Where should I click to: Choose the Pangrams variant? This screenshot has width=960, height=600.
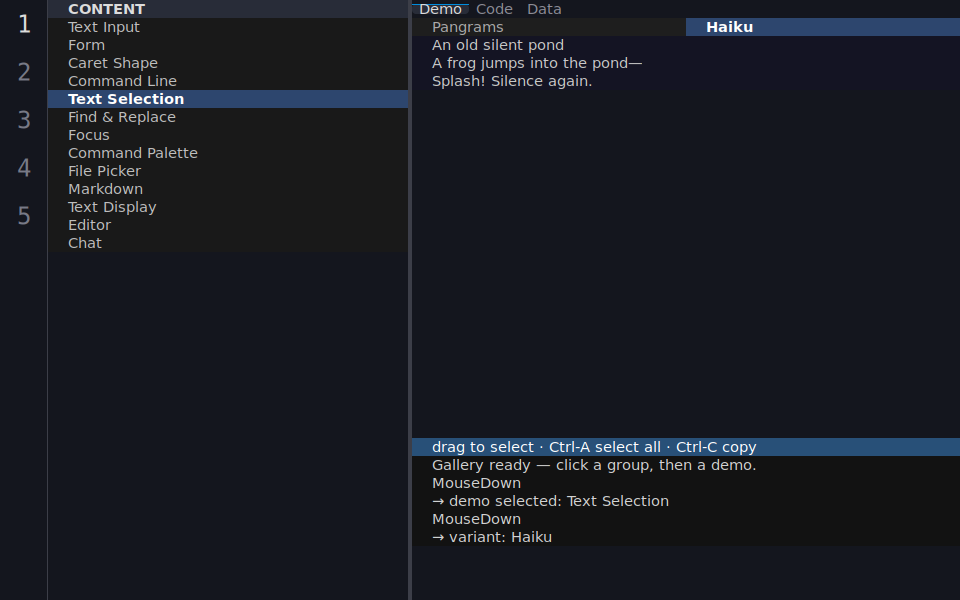(x=549, y=27)
